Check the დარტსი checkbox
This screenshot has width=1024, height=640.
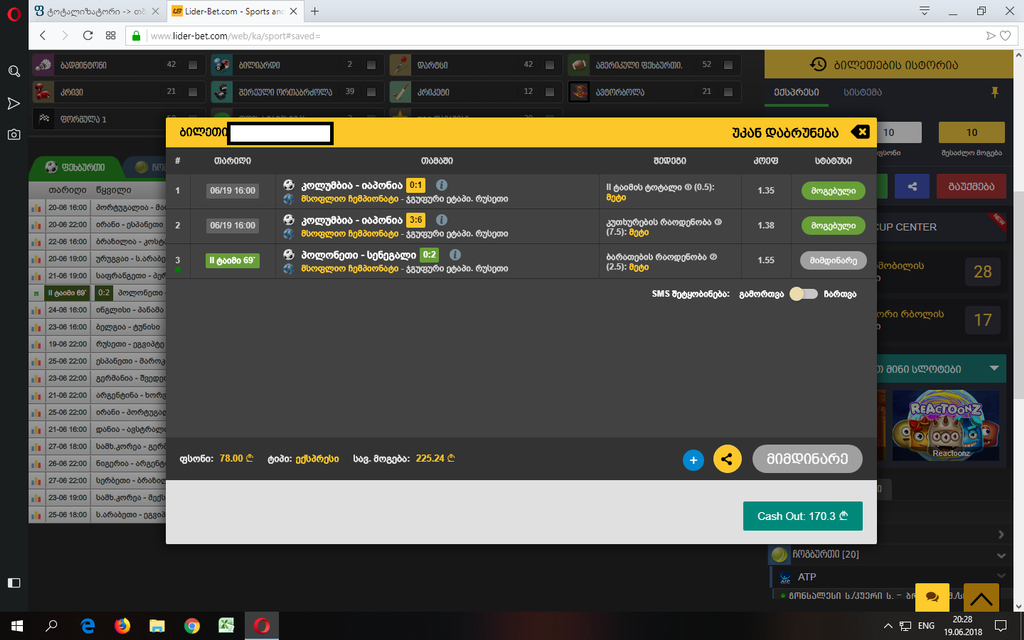click(550, 65)
